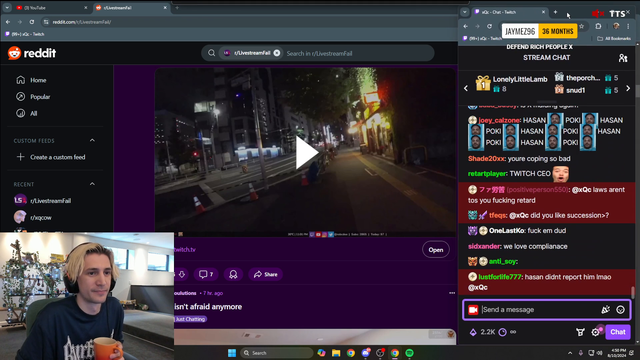Click the taskbar Search box

pyautogui.click(x=276, y=353)
